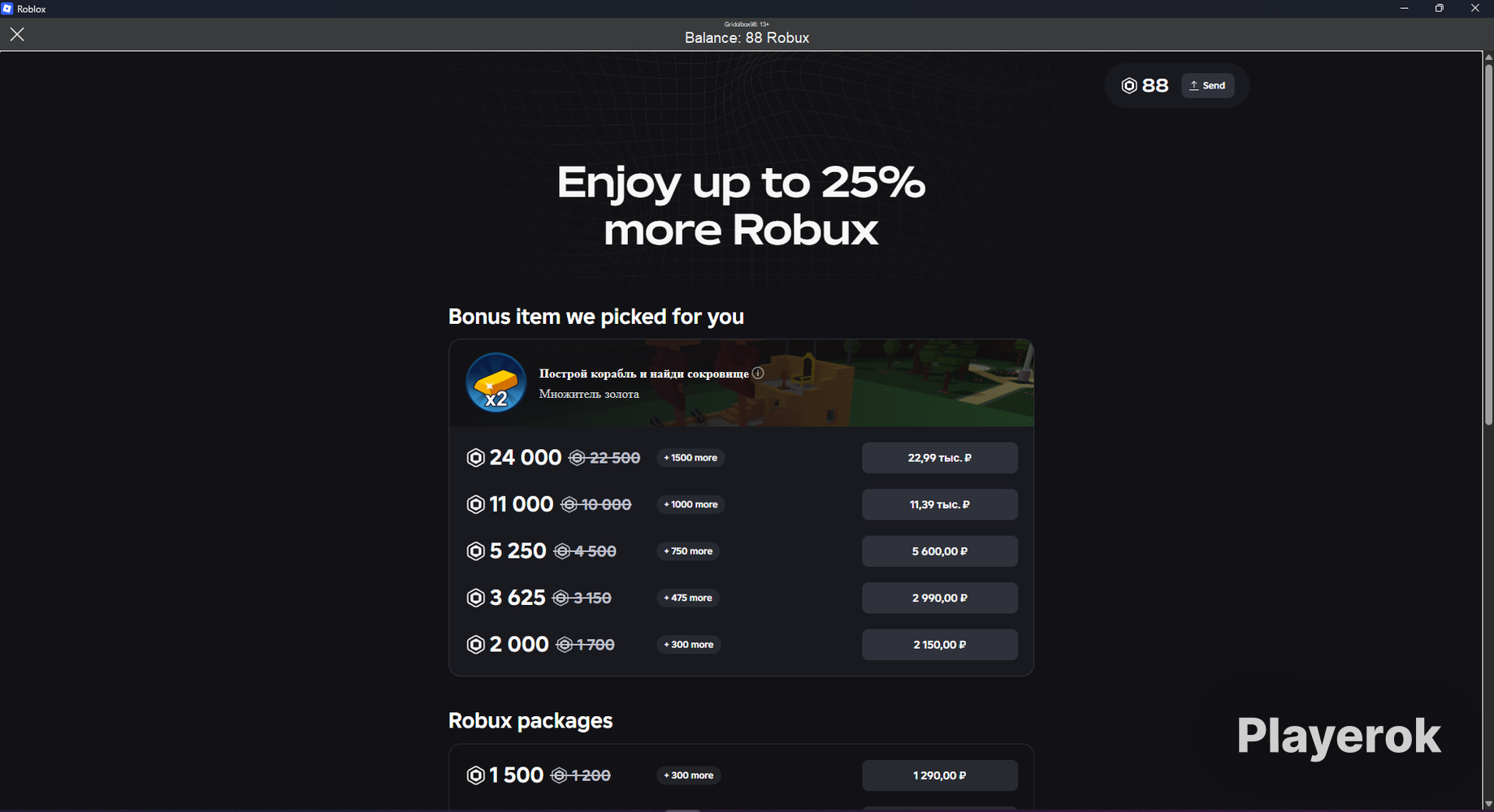Click the Roblox app icon in title bar
This screenshot has width=1494, height=812.
point(7,9)
